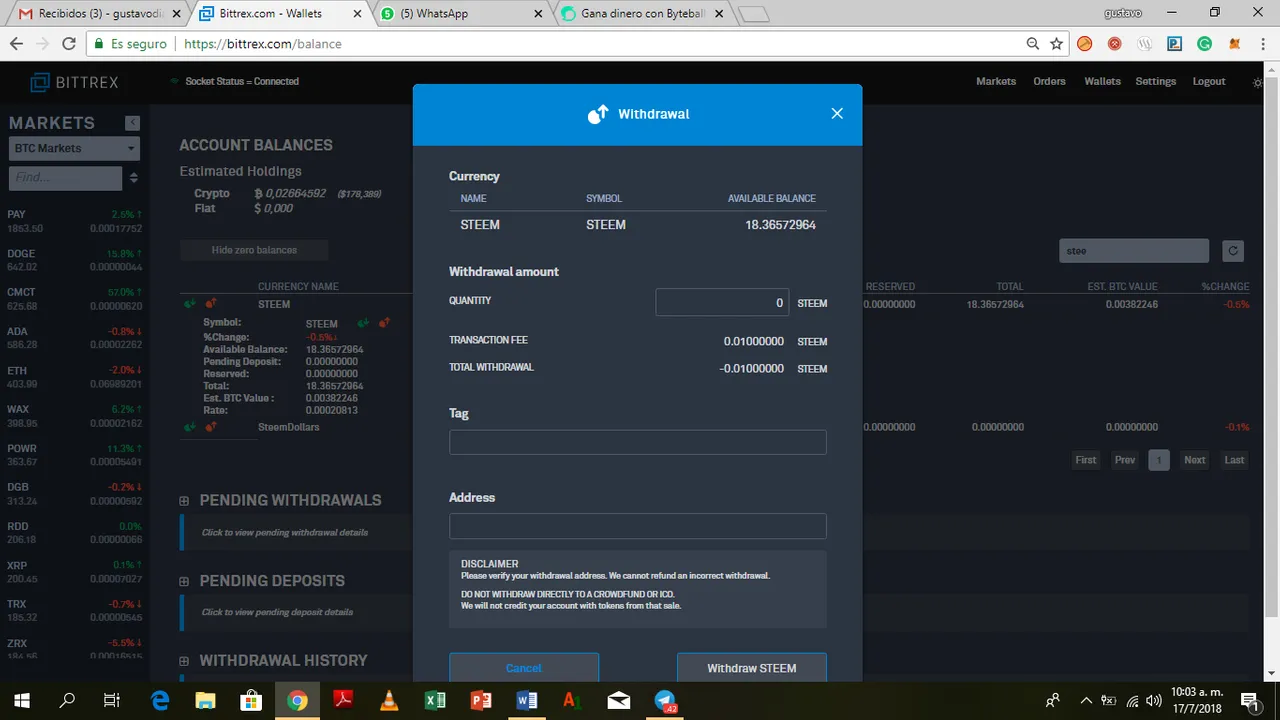Open Settings in top navigation
Viewport: 1280px width, 720px height.
click(1156, 82)
